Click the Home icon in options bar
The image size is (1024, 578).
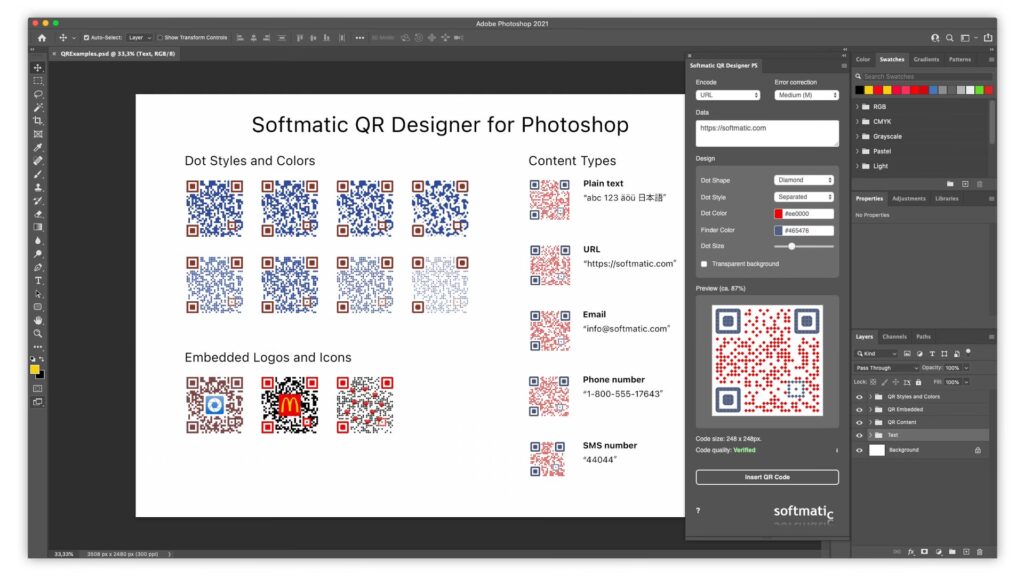42,37
